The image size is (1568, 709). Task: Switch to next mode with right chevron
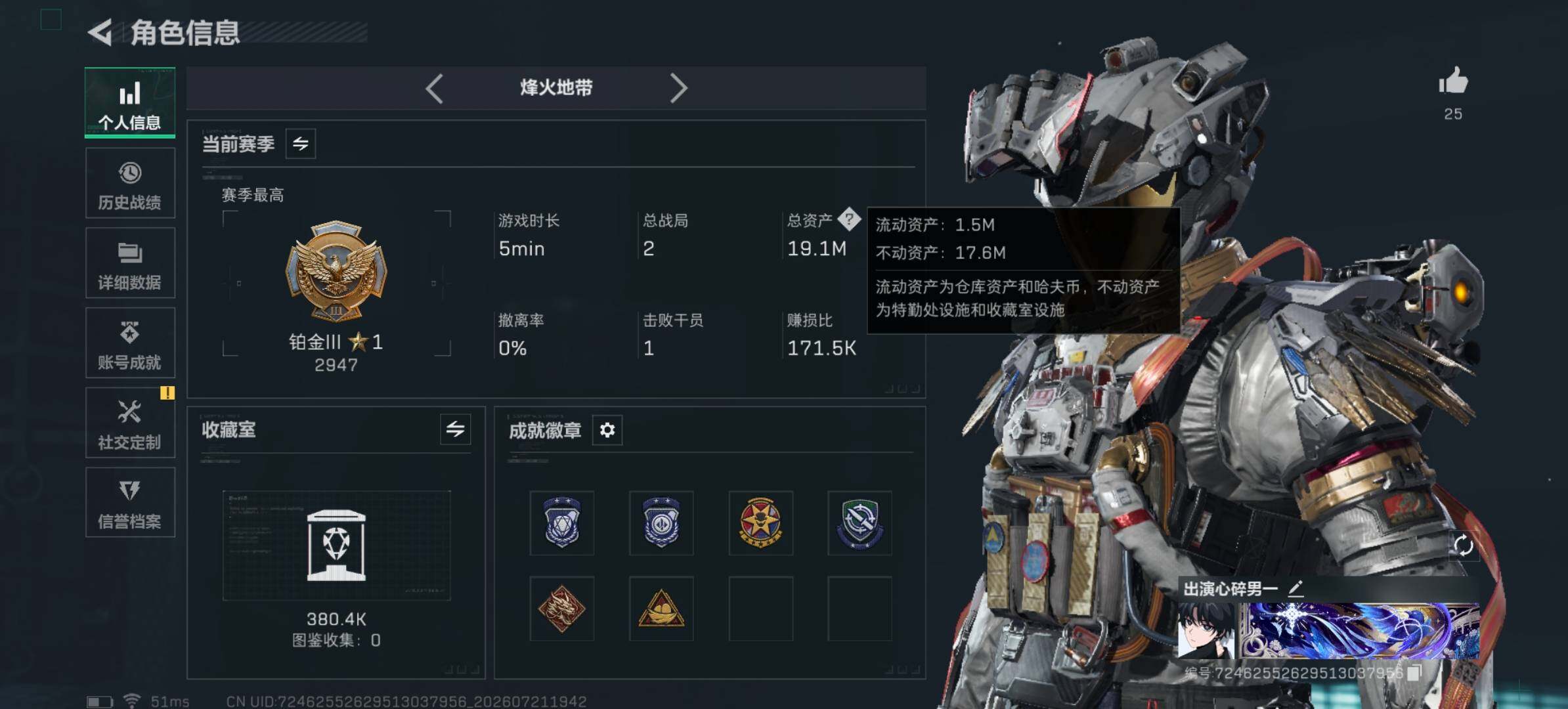coord(678,88)
